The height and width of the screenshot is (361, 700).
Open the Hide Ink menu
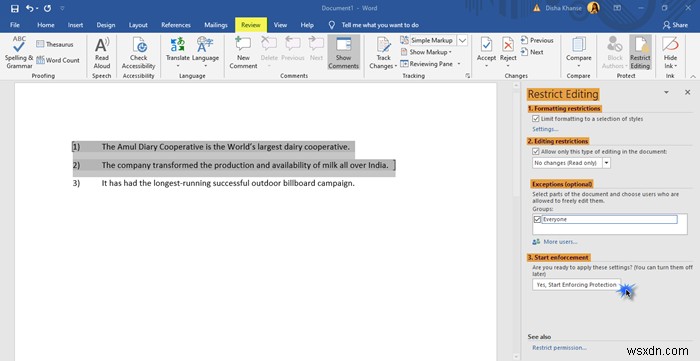[x=670, y=53]
